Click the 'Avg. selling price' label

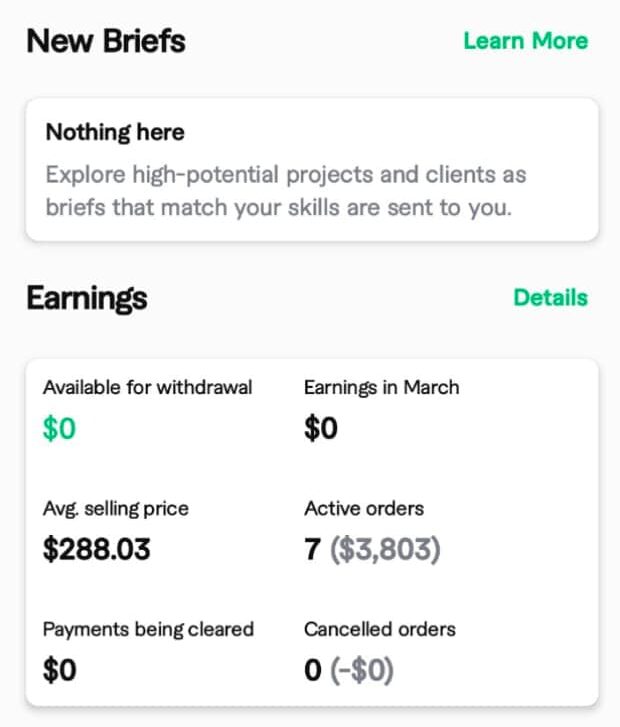[x=115, y=508]
